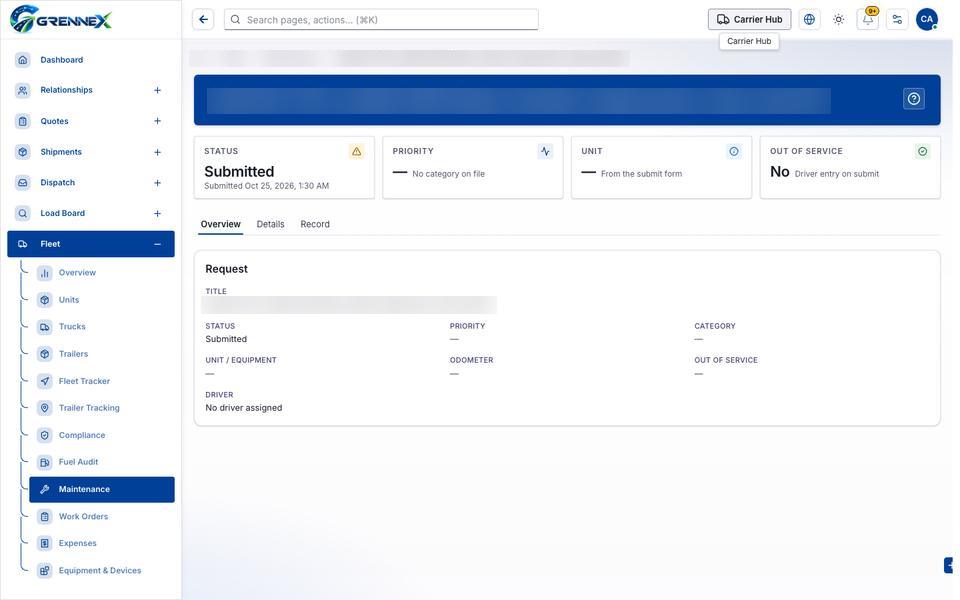The image size is (960, 600).
Task: Click the Load Board search icon
Action: click(x=23, y=213)
